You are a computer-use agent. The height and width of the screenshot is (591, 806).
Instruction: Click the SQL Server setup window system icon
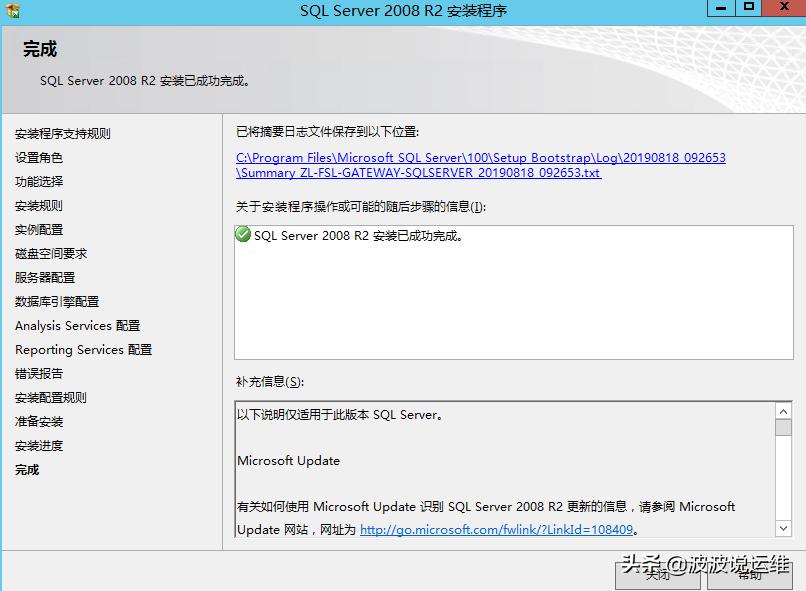point(12,10)
